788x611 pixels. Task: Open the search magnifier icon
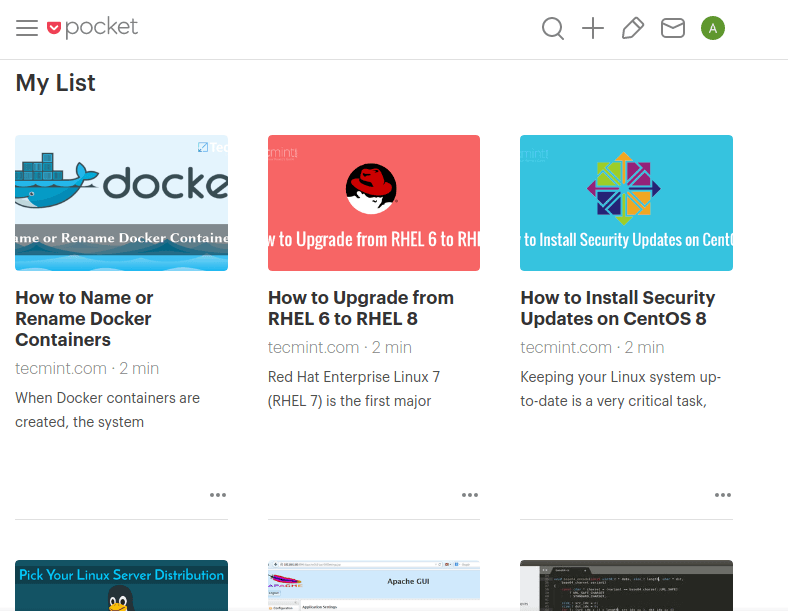553,28
